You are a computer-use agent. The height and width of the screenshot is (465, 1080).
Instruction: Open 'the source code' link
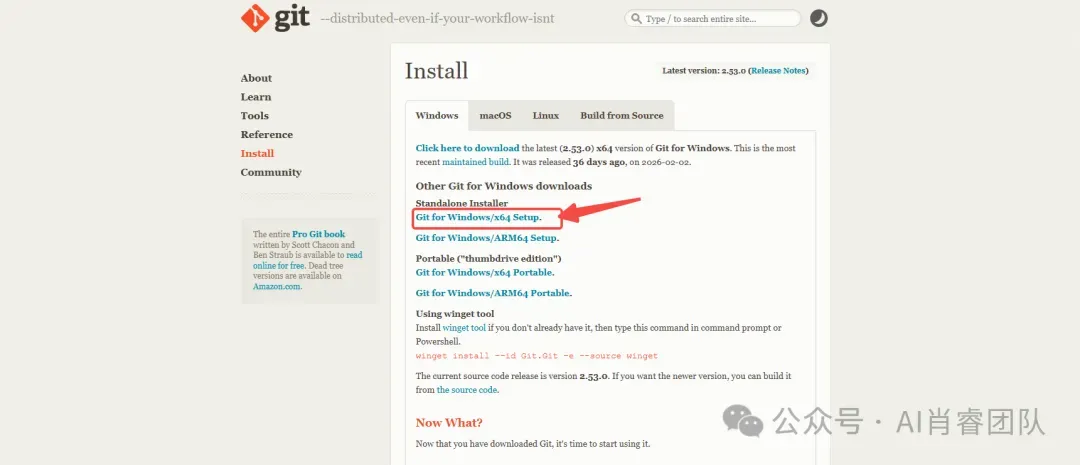click(467, 390)
